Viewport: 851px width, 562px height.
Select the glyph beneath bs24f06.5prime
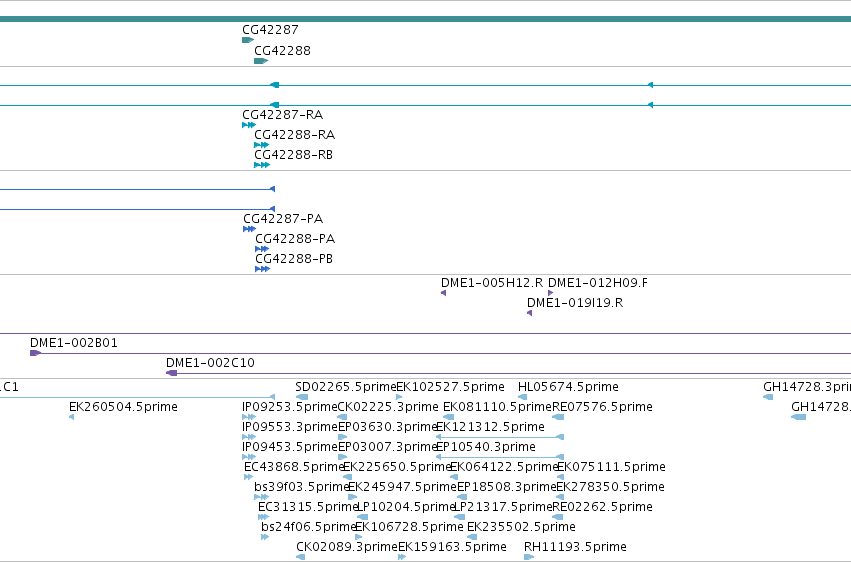tap(265, 537)
